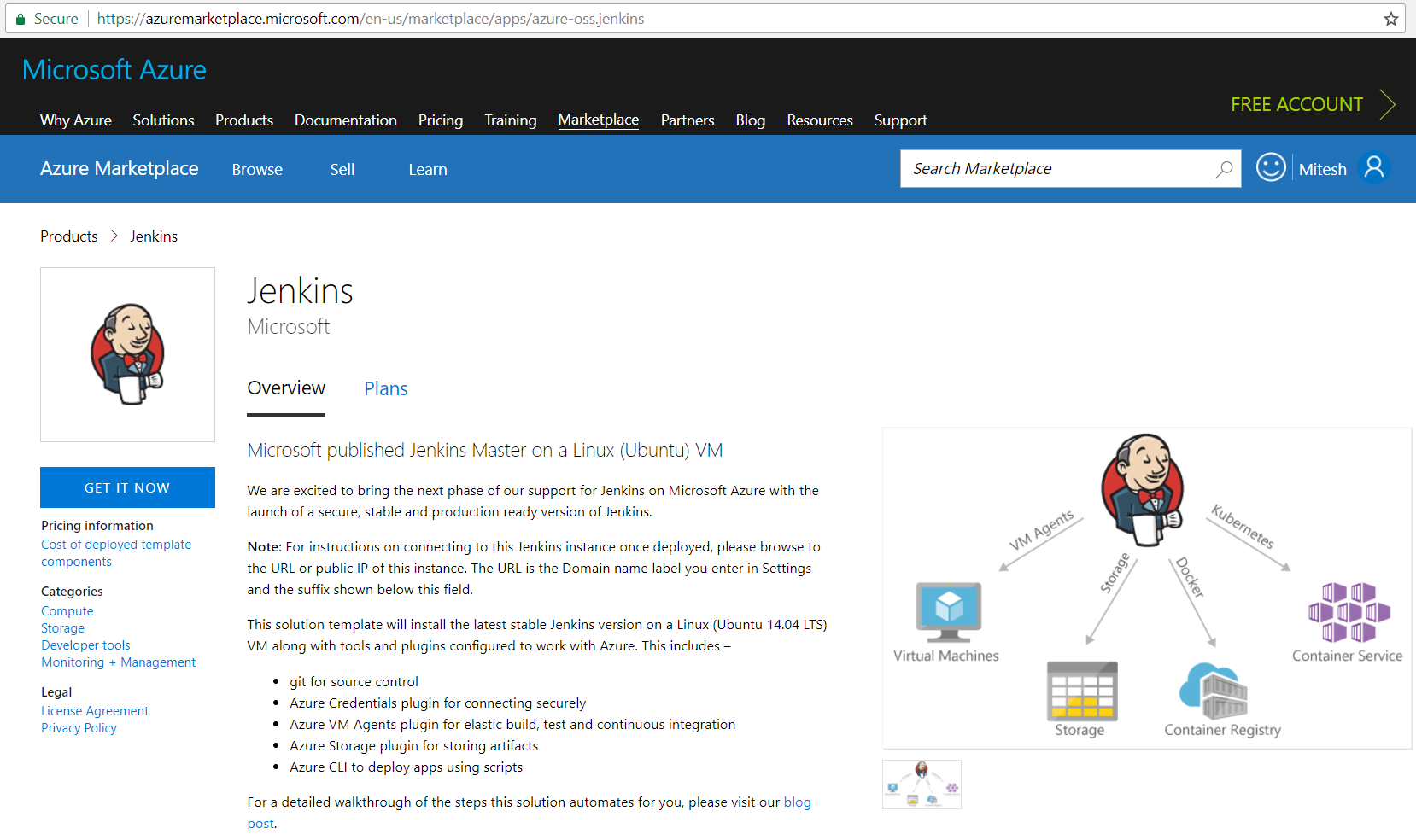The image size is (1416, 840).
Task: Open the user profile avatar icon
Action: click(1374, 167)
